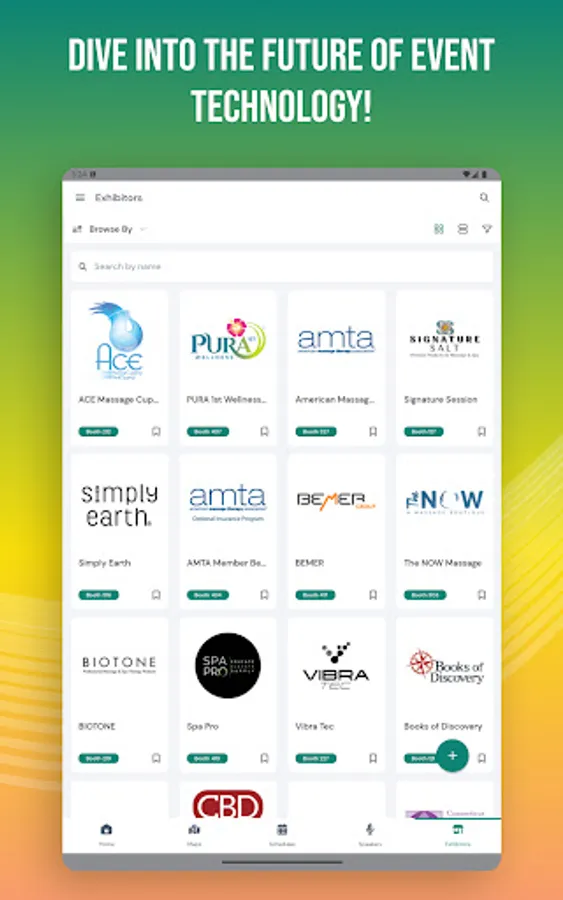Tap booth badge on Spa Pro card
563x900 pixels.
coord(207,758)
